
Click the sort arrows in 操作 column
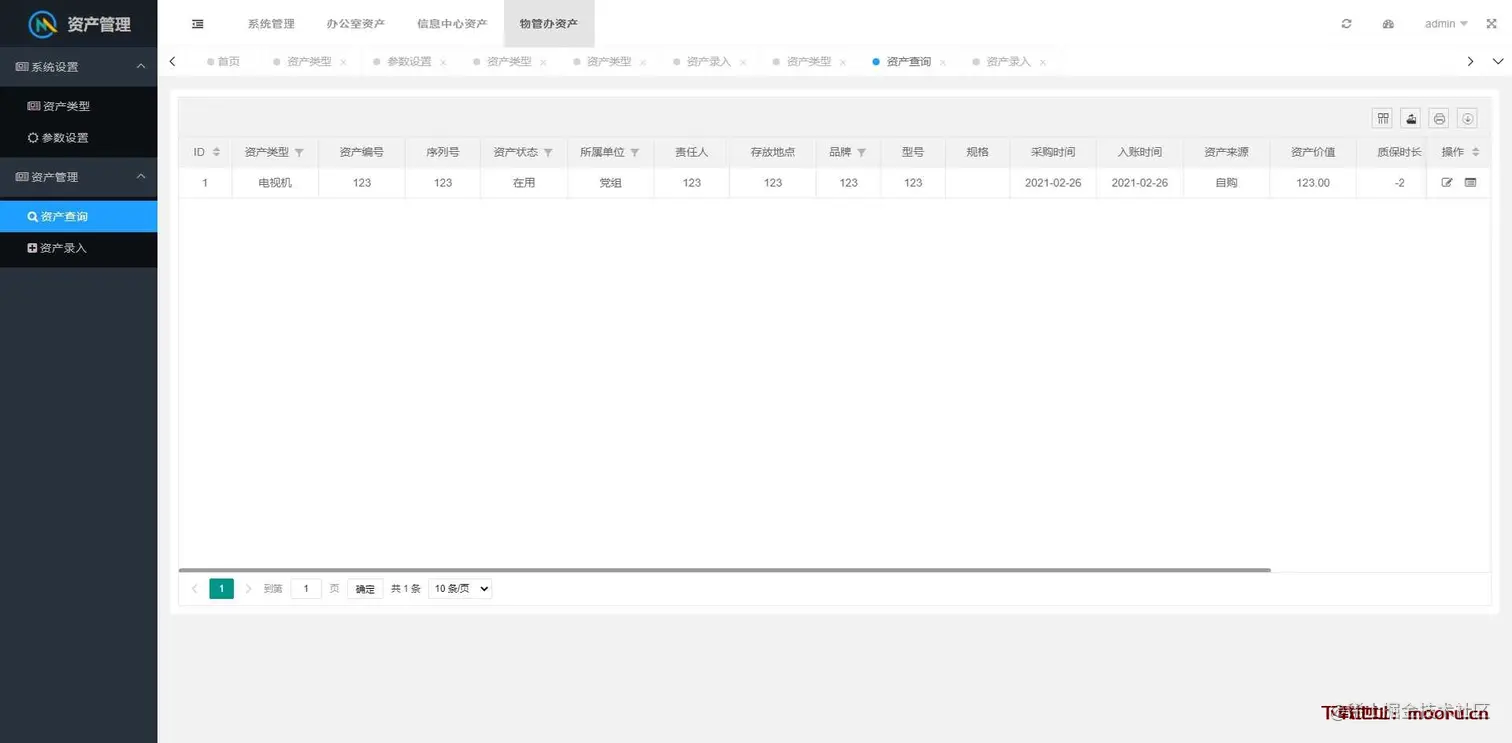click(x=1475, y=152)
